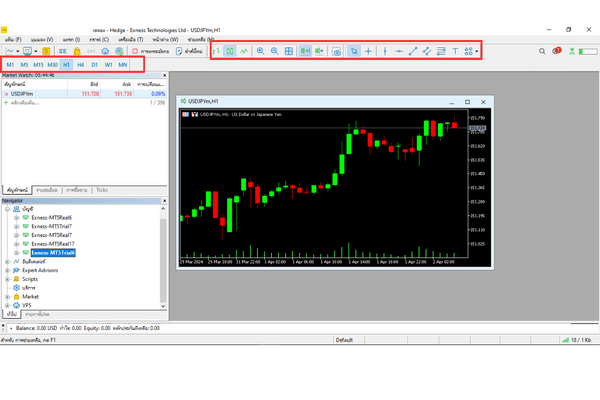Image resolution: width=600 pixels, height=400 pixels.
Task: Expand the Scripts tree node
Action: click(x=7, y=279)
